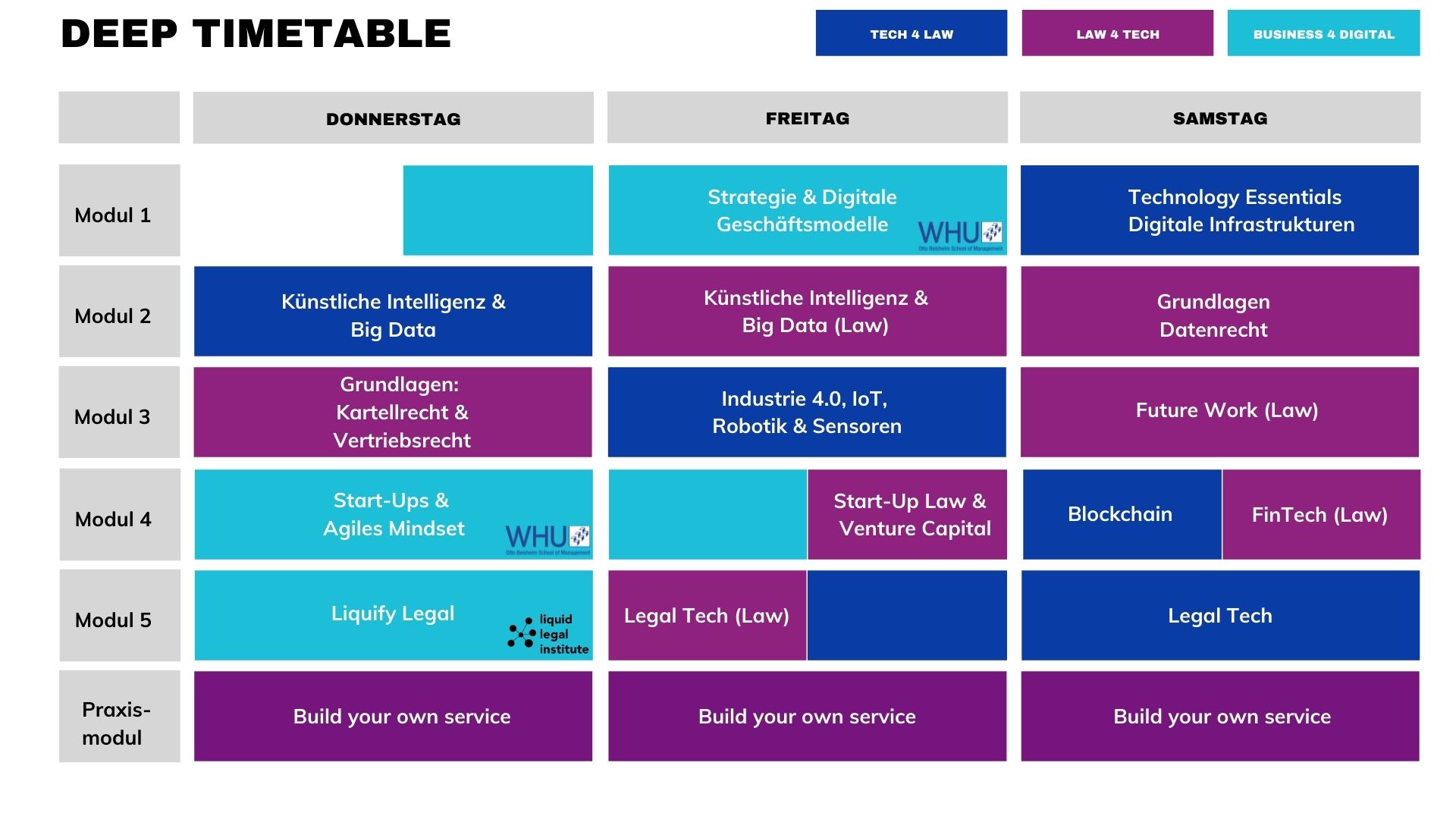Open Grundlagen Datenrecht session
This screenshot has height=819, width=1456.
1220,311
